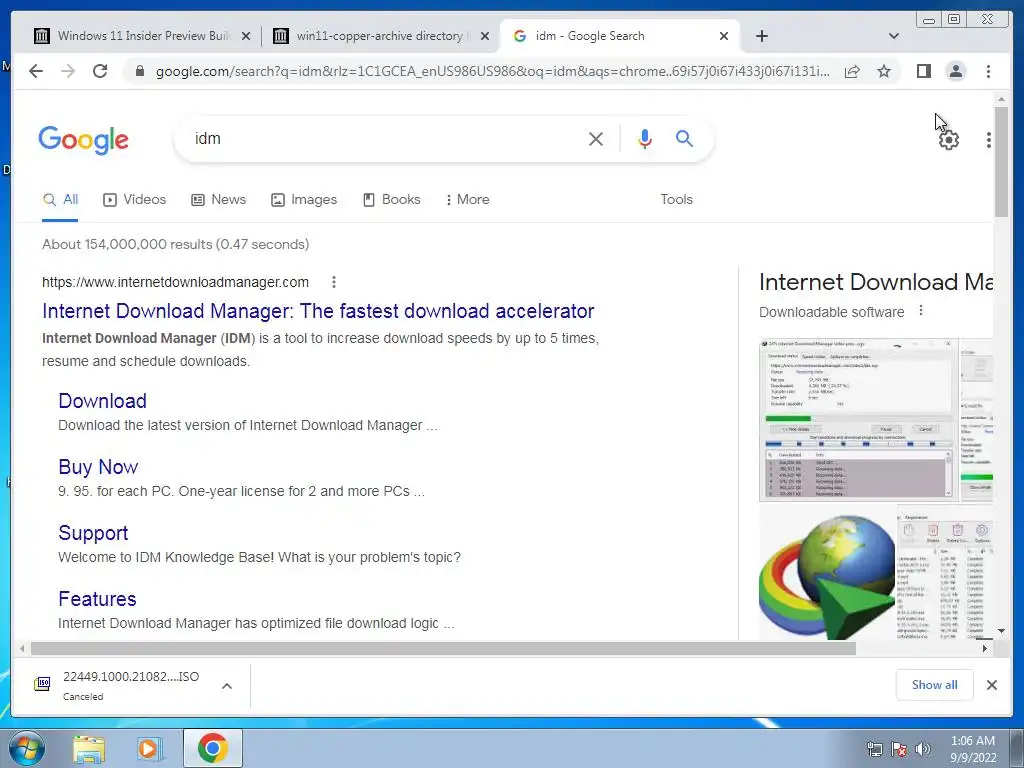Click the forward navigation arrow
Screen dimensions: 1024x768
pos(68,71)
